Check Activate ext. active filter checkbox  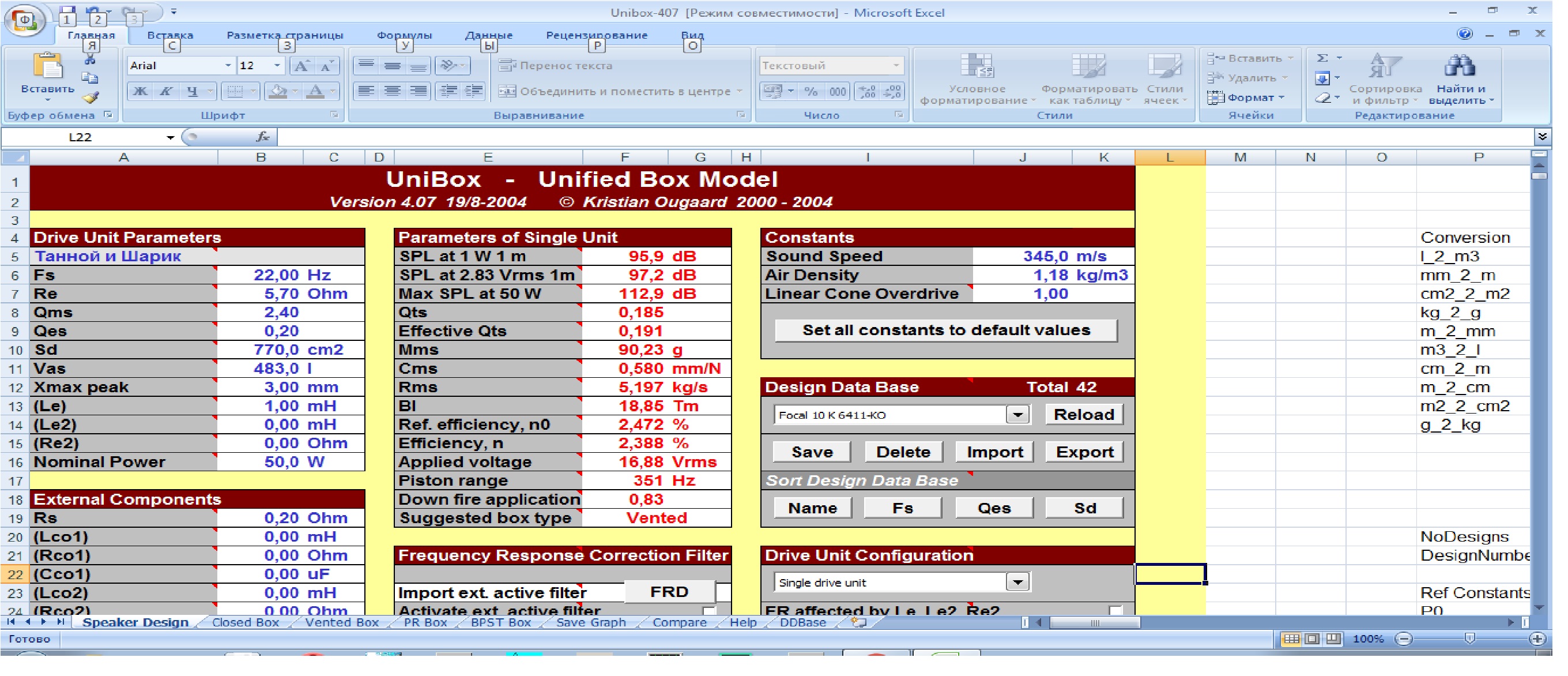click(708, 611)
